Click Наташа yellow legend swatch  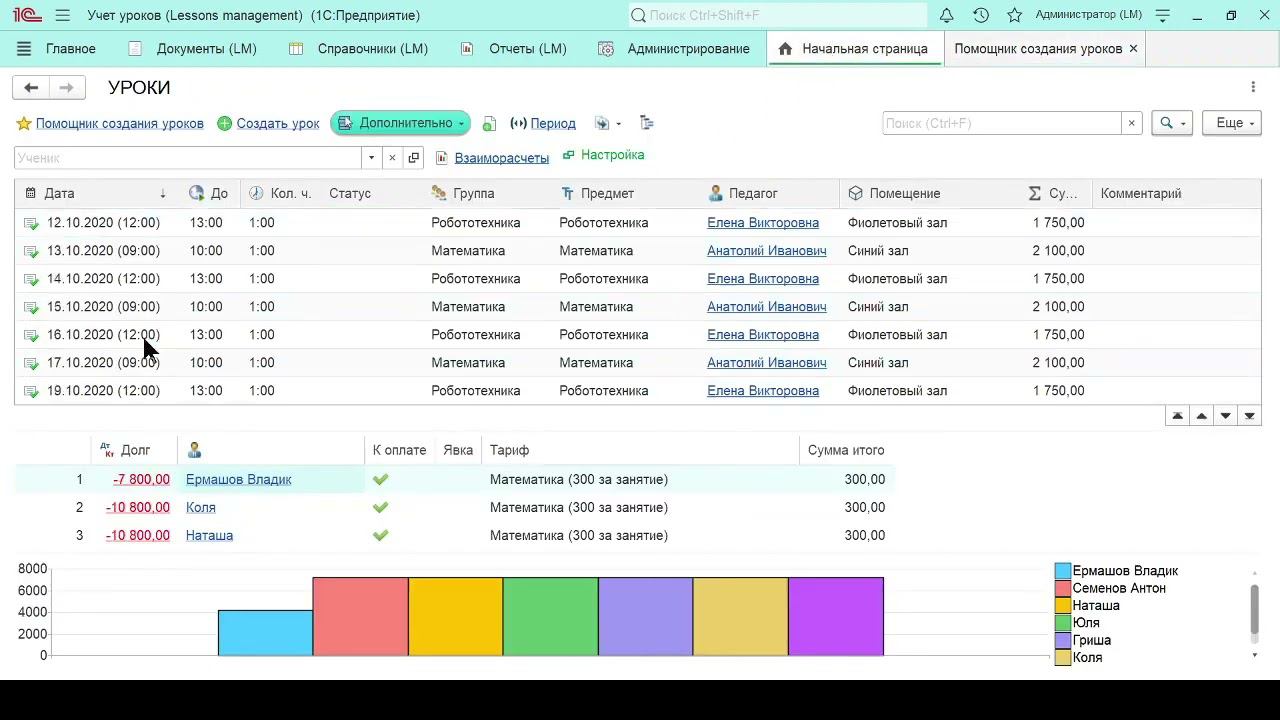tap(1063, 606)
